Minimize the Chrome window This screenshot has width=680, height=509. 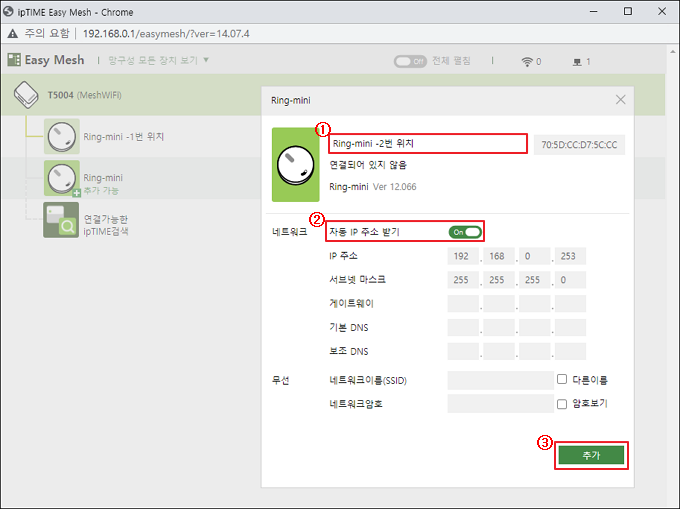(594, 11)
